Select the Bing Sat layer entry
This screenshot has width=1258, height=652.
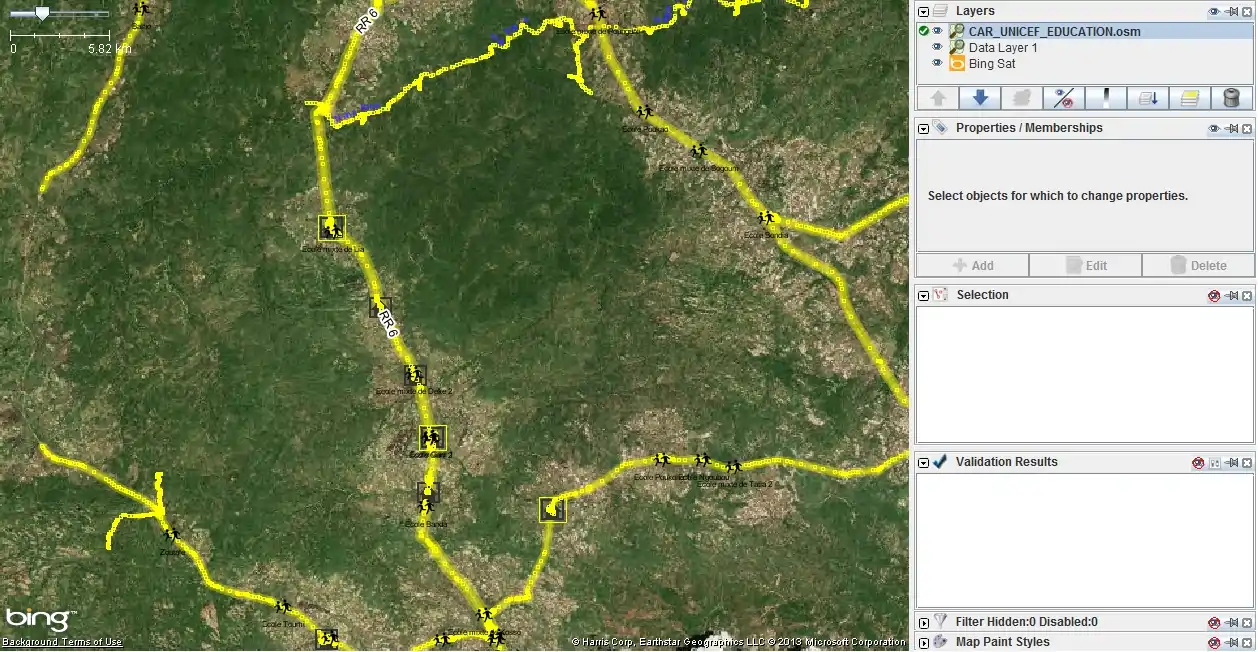(992, 64)
